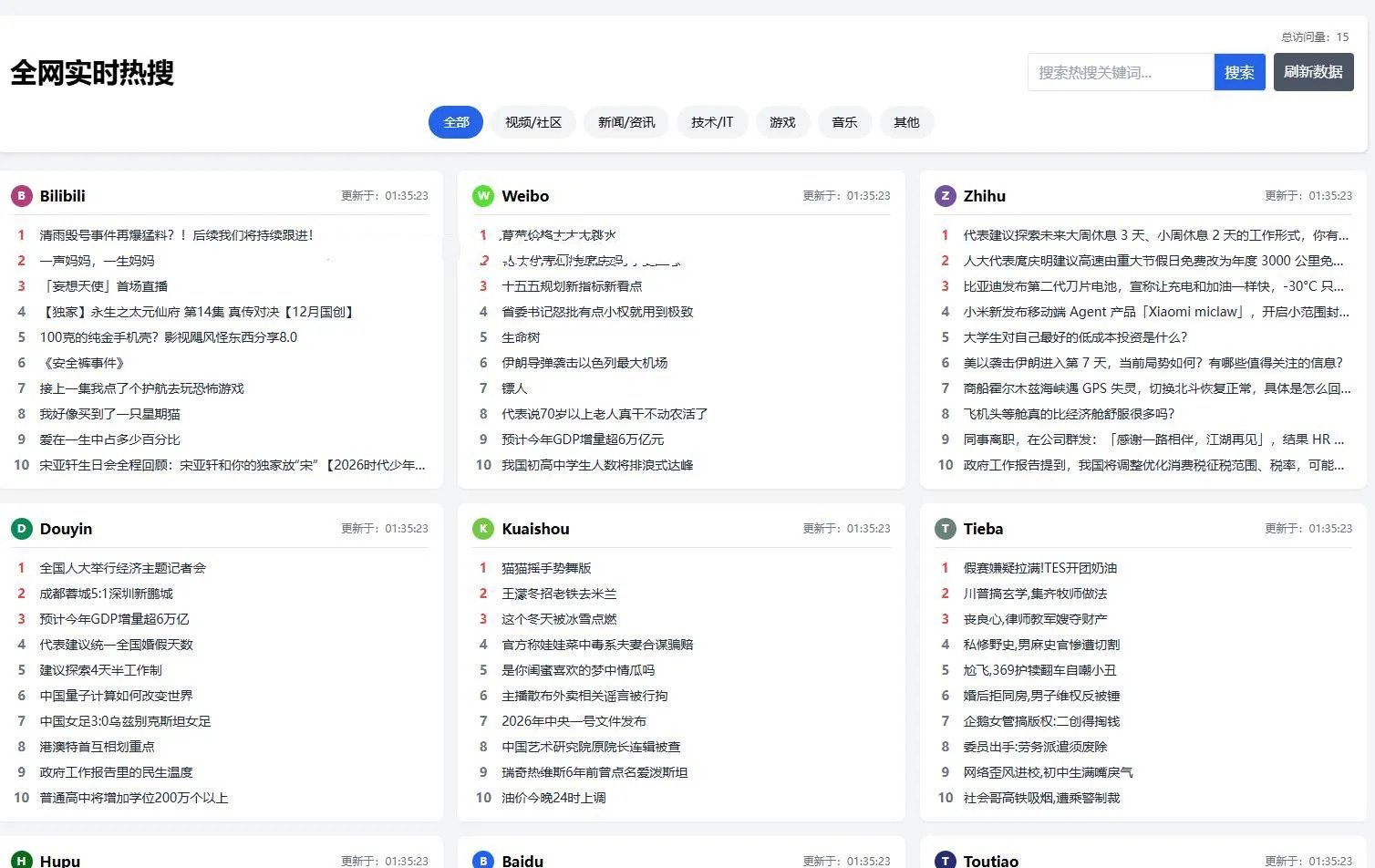
Task: Click the Bilibili platform icon
Action: [x=21, y=195]
